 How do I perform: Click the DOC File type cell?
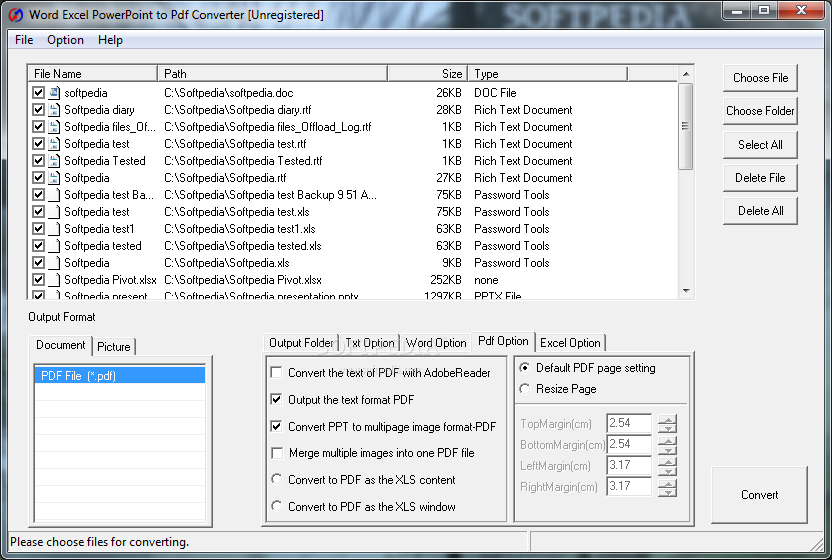(x=495, y=93)
